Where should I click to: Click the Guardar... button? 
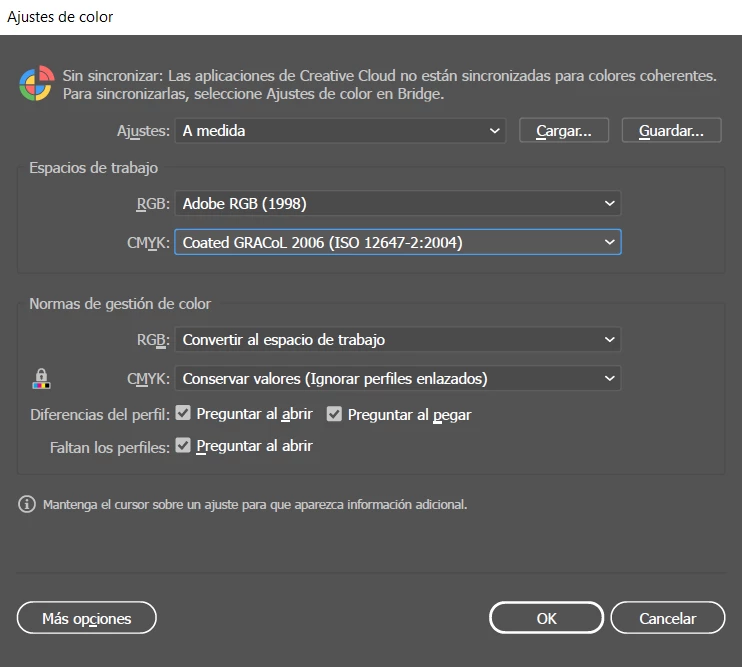click(x=671, y=131)
